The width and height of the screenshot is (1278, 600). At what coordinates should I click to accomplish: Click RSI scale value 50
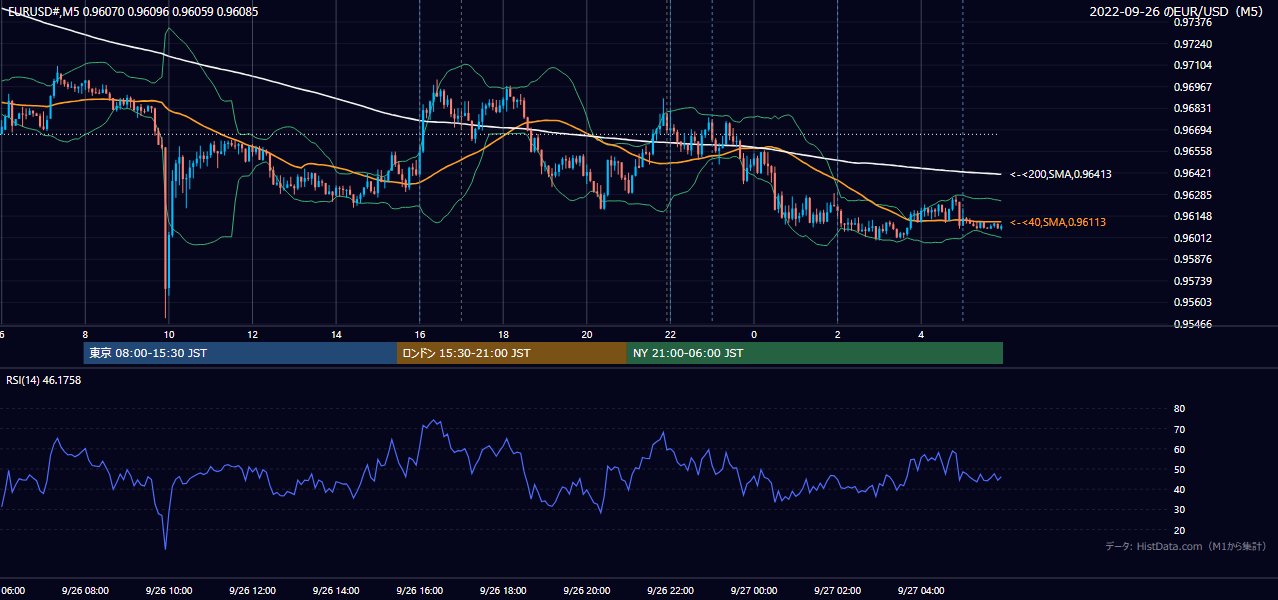point(1179,470)
